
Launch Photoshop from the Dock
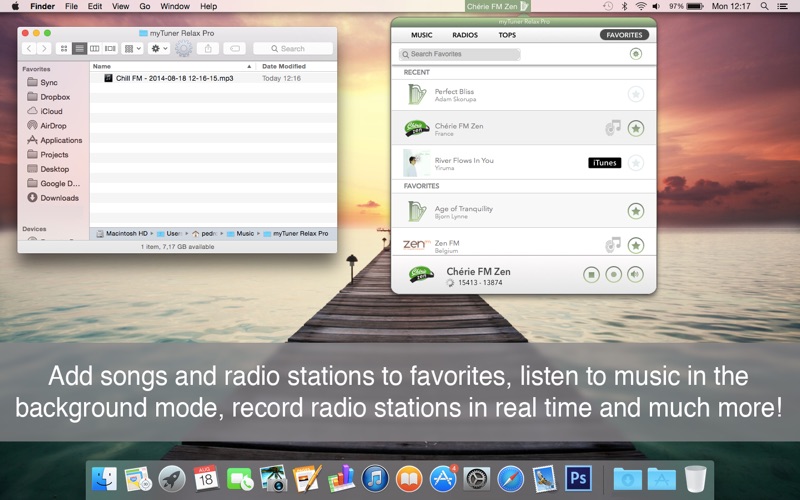point(578,478)
